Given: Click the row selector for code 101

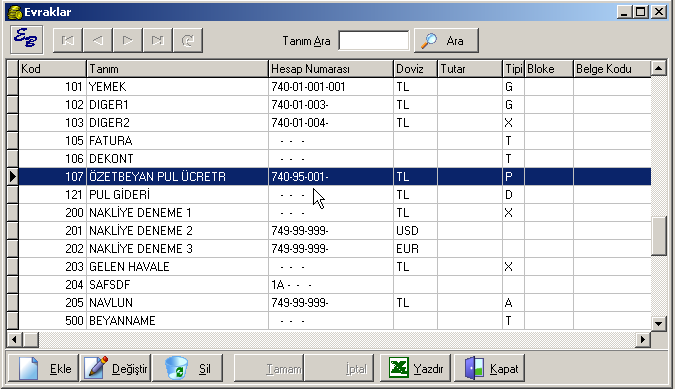Looking at the screenshot, I should pyautogui.click(x=12, y=87).
